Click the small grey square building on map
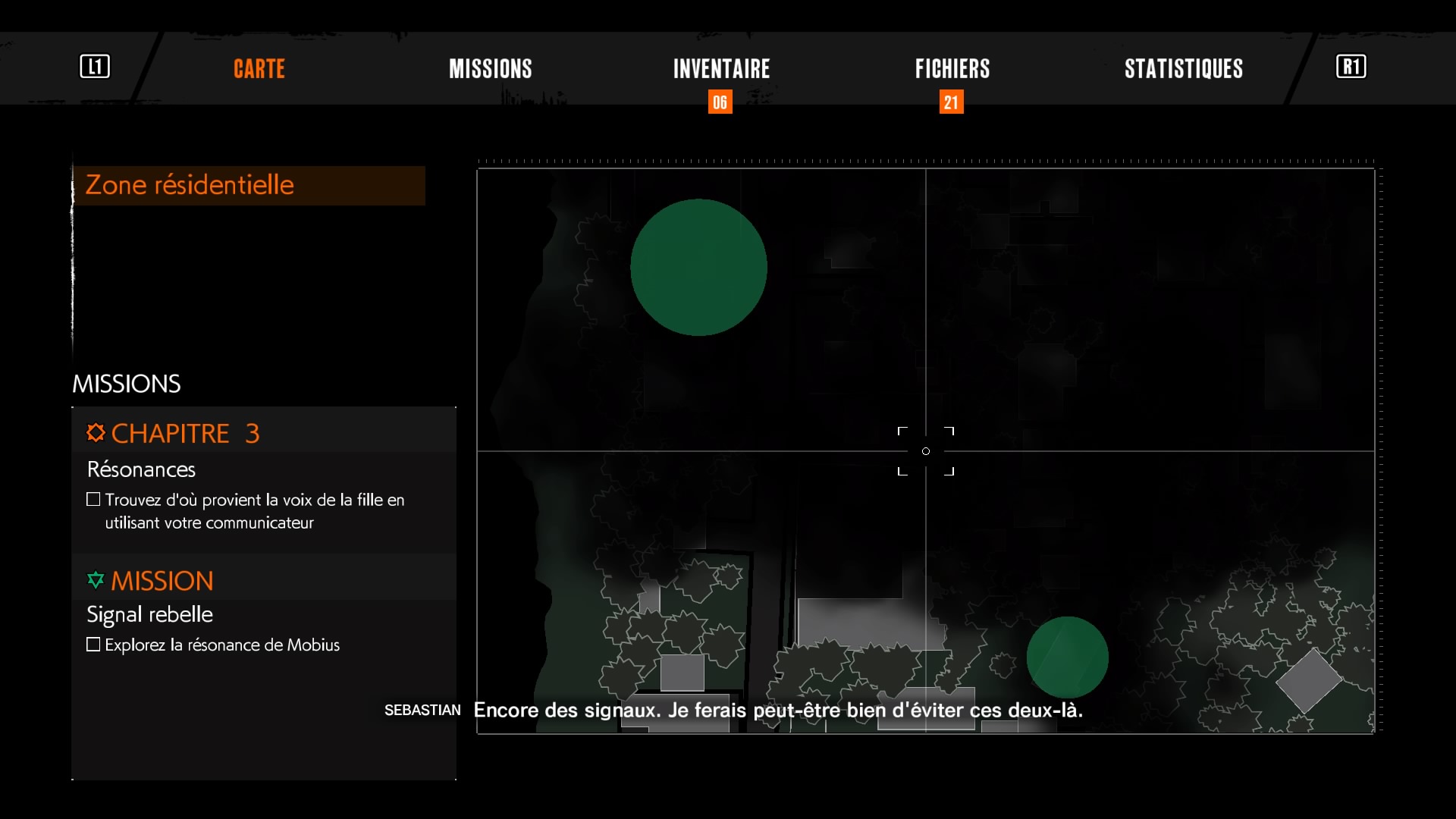The image size is (1456, 819). 682,673
